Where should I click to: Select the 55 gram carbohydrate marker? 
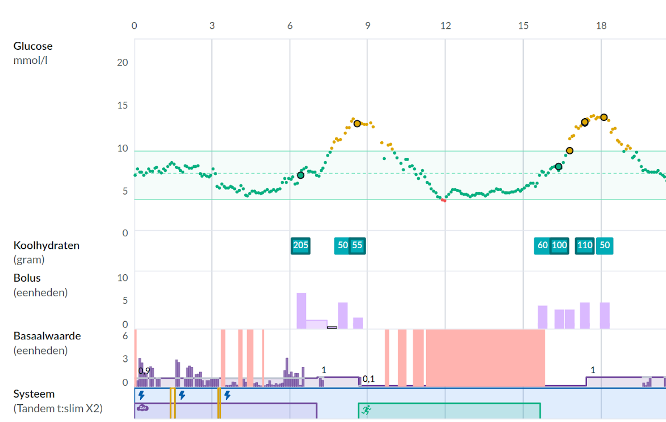click(357, 245)
